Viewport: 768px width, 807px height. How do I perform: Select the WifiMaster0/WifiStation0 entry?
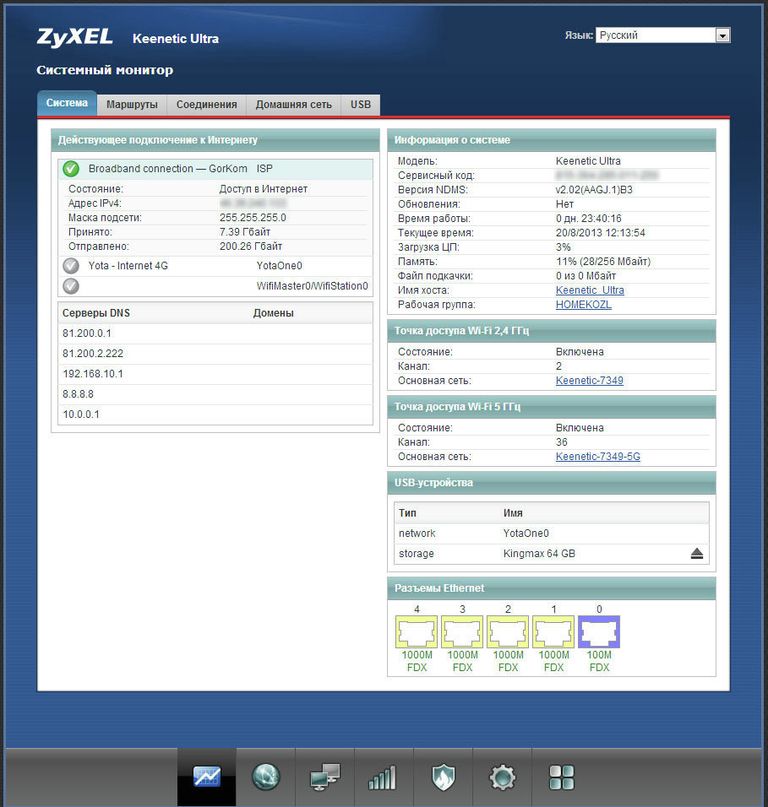pos(312,286)
